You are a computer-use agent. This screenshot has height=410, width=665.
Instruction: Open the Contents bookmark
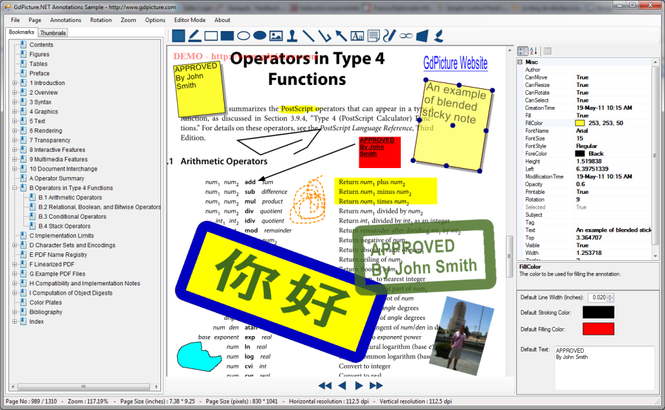(x=41, y=45)
